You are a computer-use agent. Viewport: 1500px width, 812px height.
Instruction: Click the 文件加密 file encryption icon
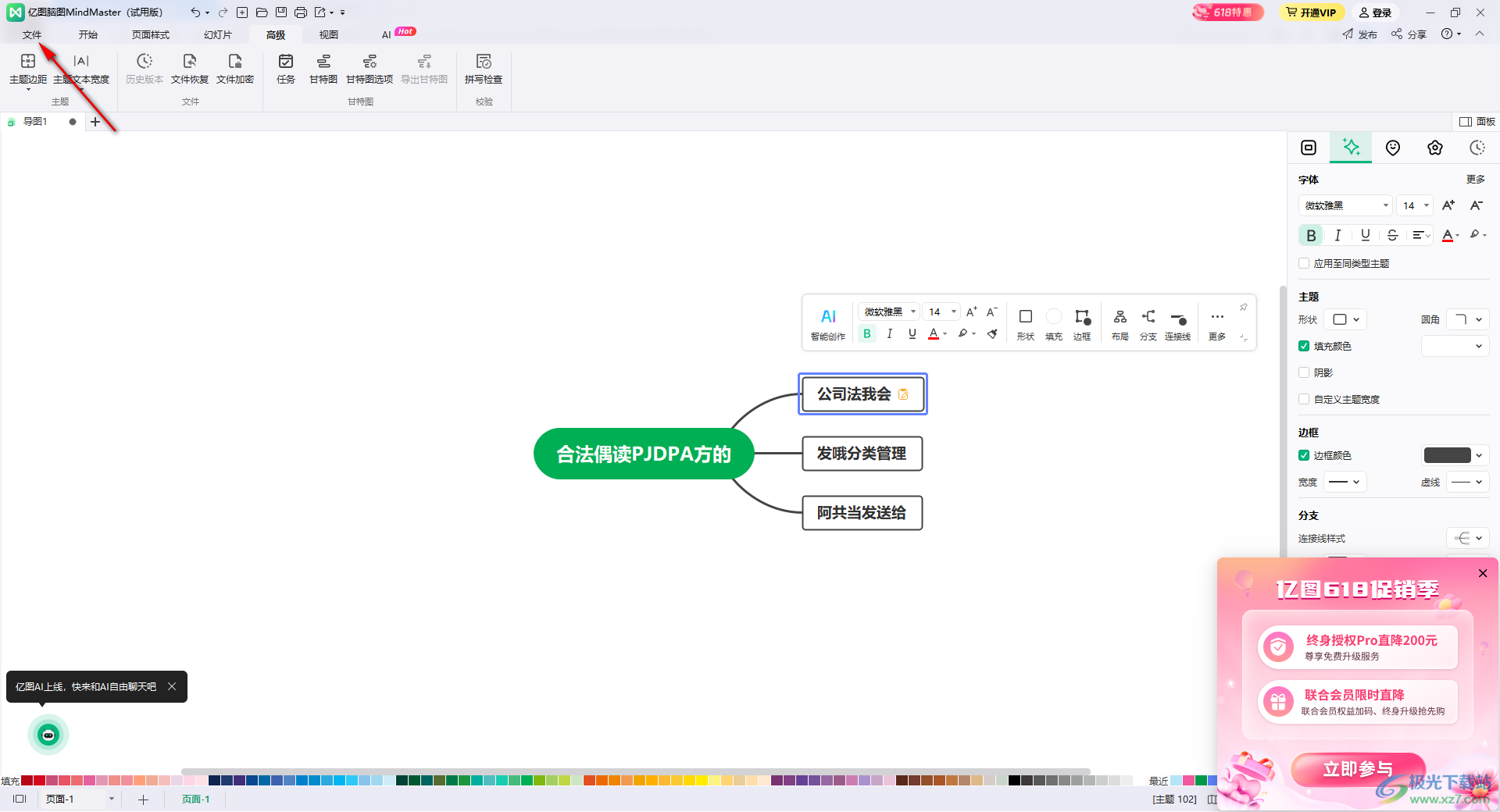tap(234, 68)
